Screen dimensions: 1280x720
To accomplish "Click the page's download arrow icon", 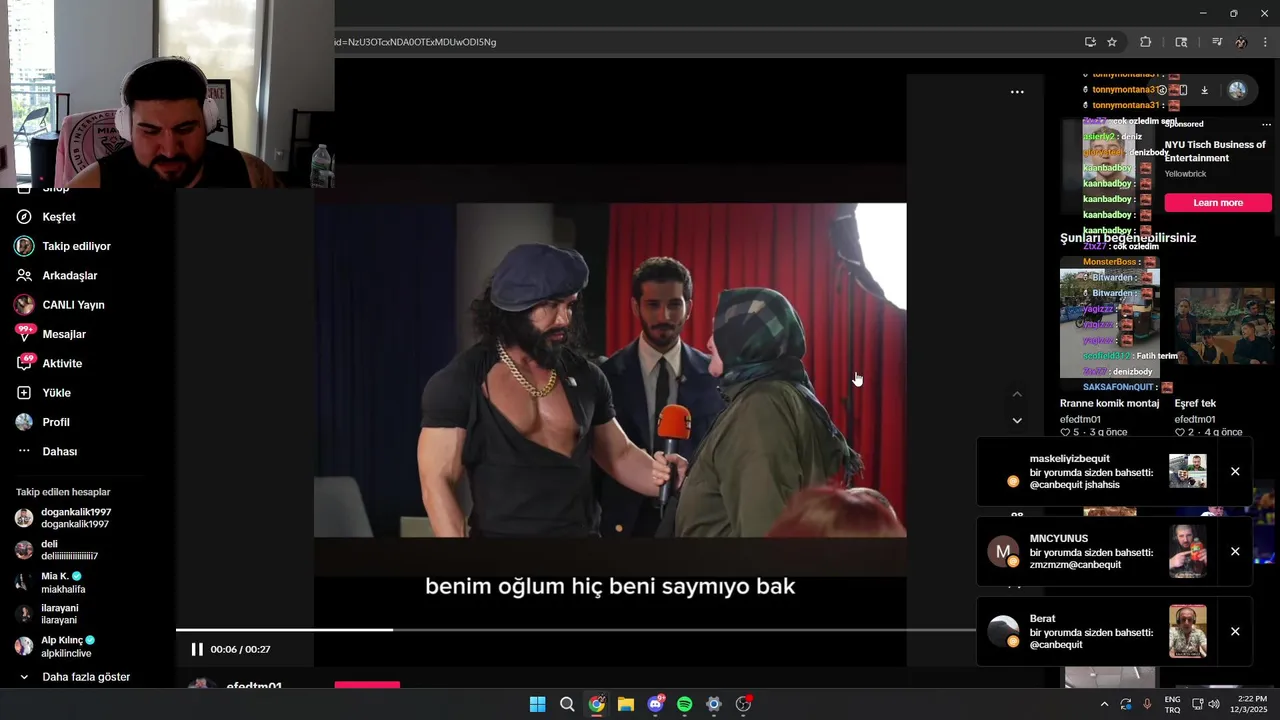I will (1204, 90).
